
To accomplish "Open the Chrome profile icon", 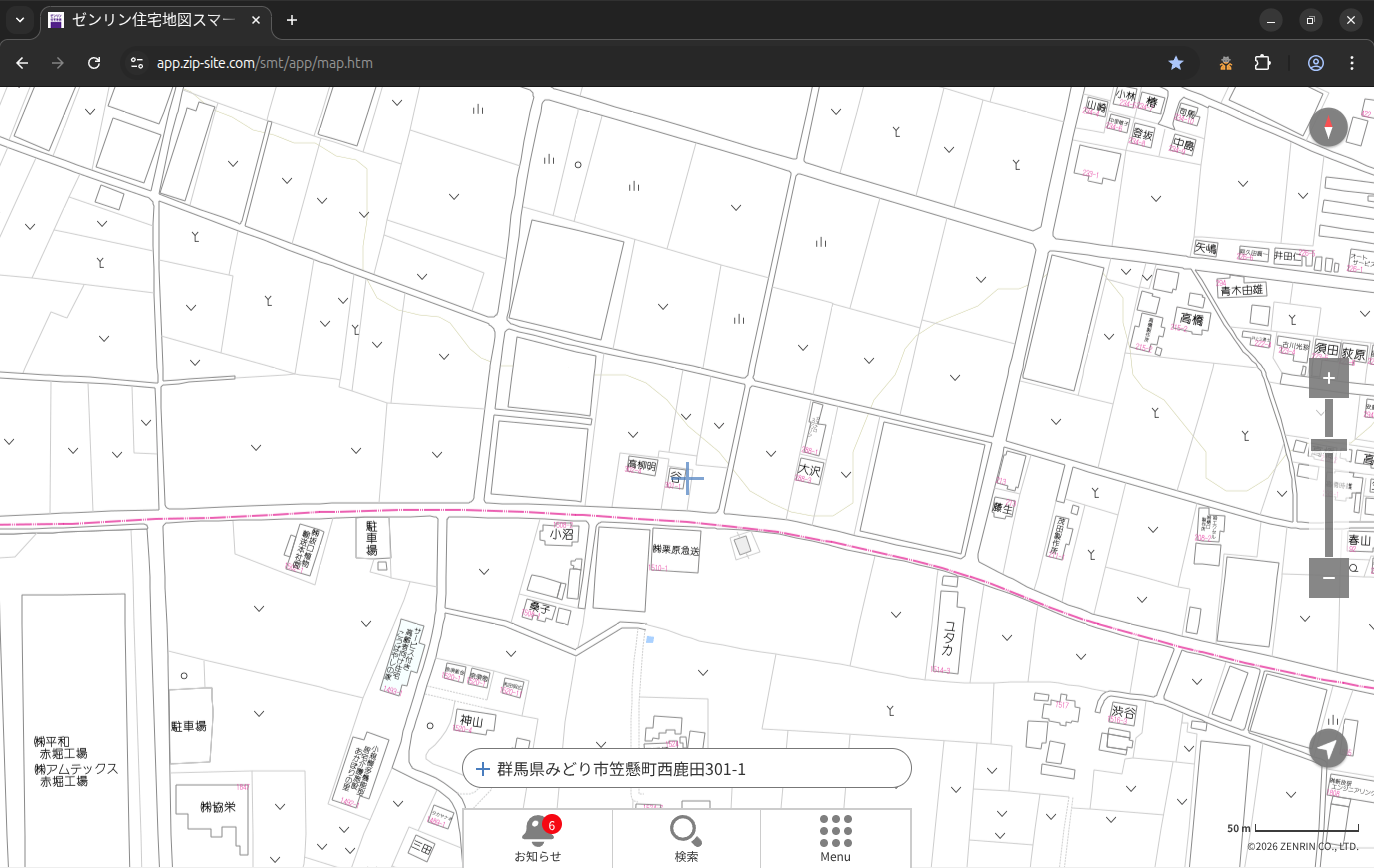I will point(1315,63).
